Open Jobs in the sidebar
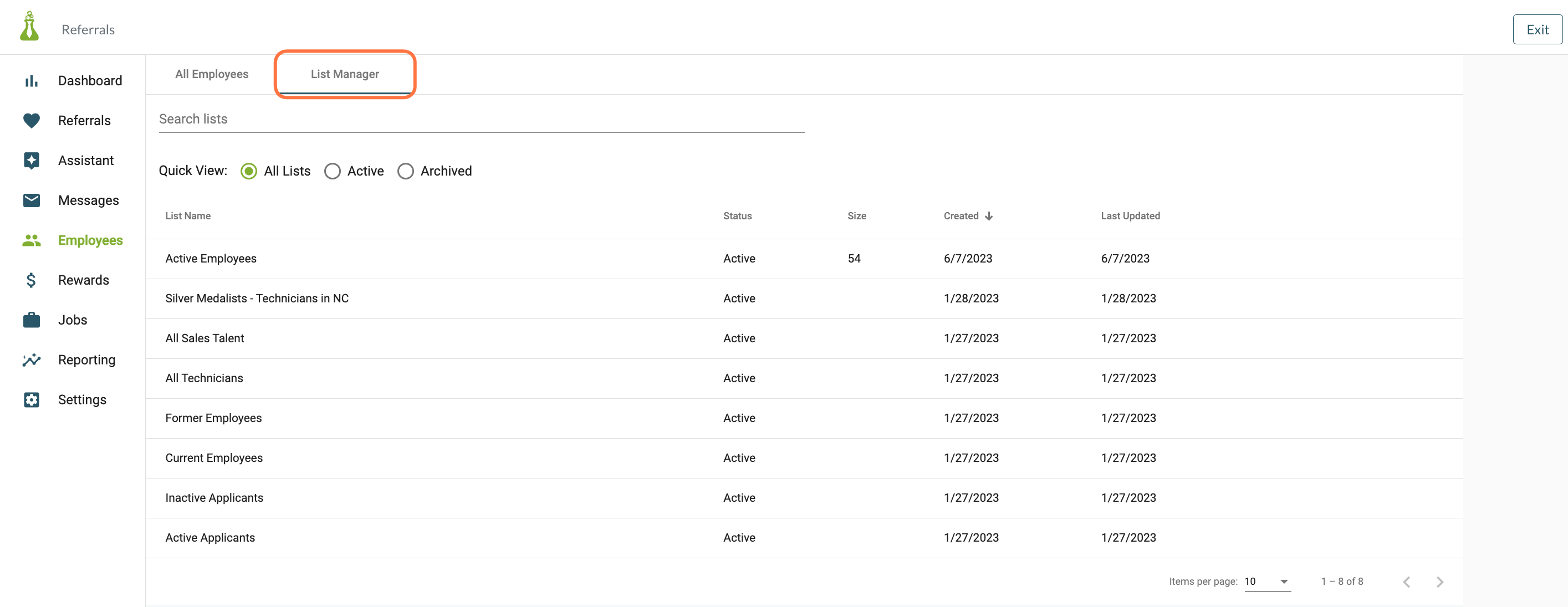Screen dimensions: 1568x607 [x=73, y=320]
